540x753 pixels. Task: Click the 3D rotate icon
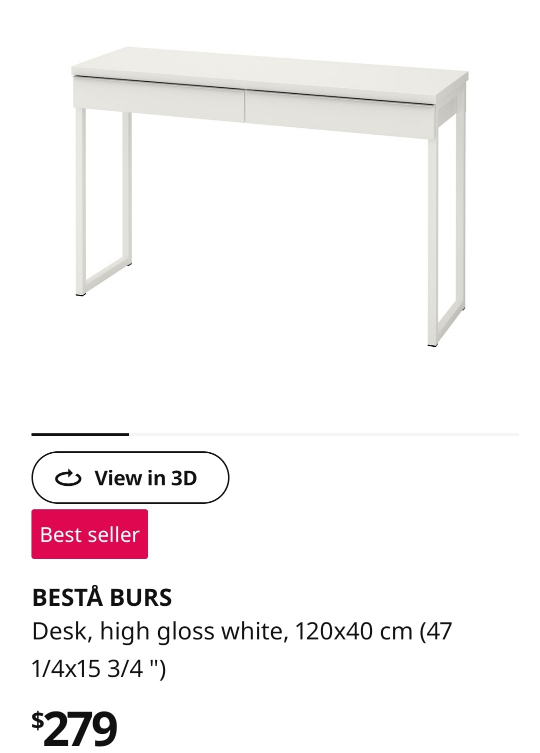pos(68,478)
